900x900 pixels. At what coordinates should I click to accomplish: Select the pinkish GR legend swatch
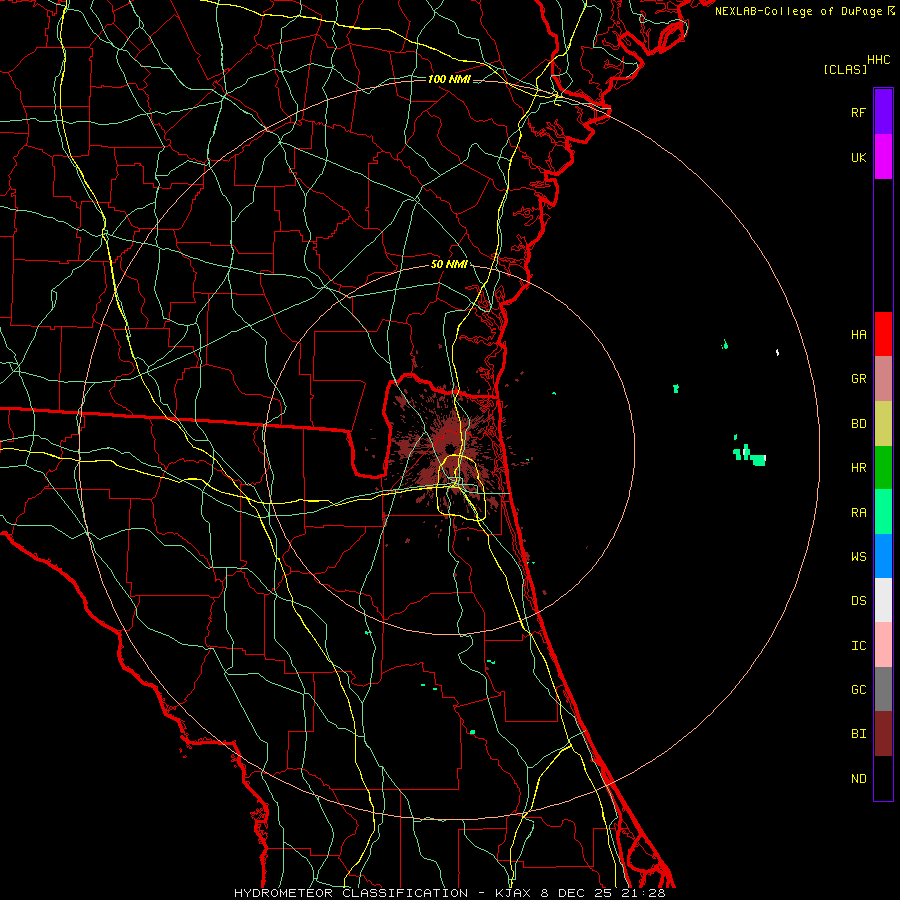pyautogui.click(x=883, y=379)
